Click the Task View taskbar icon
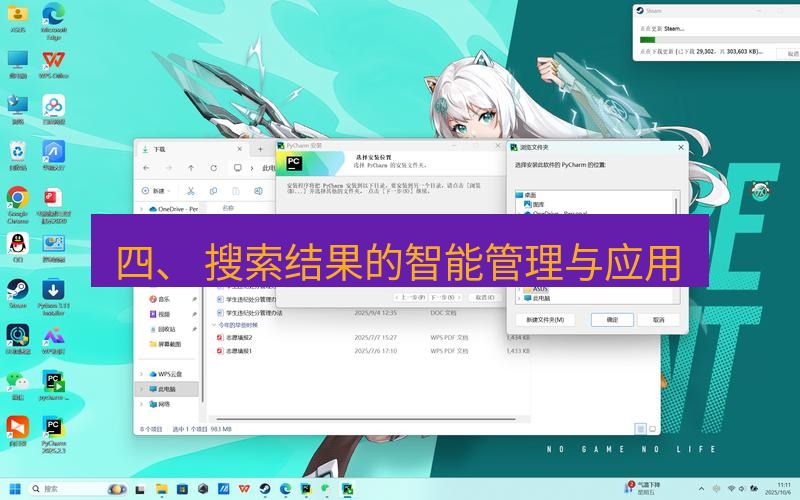The height and width of the screenshot is (500, 800). point(140,489)
